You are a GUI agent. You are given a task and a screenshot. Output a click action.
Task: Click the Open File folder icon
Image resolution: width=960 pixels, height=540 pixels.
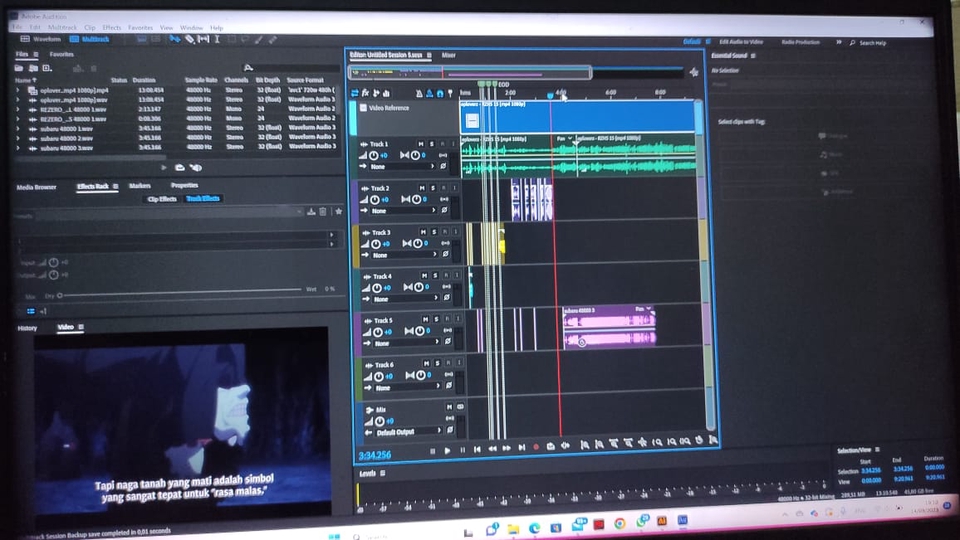coord(19,69)
